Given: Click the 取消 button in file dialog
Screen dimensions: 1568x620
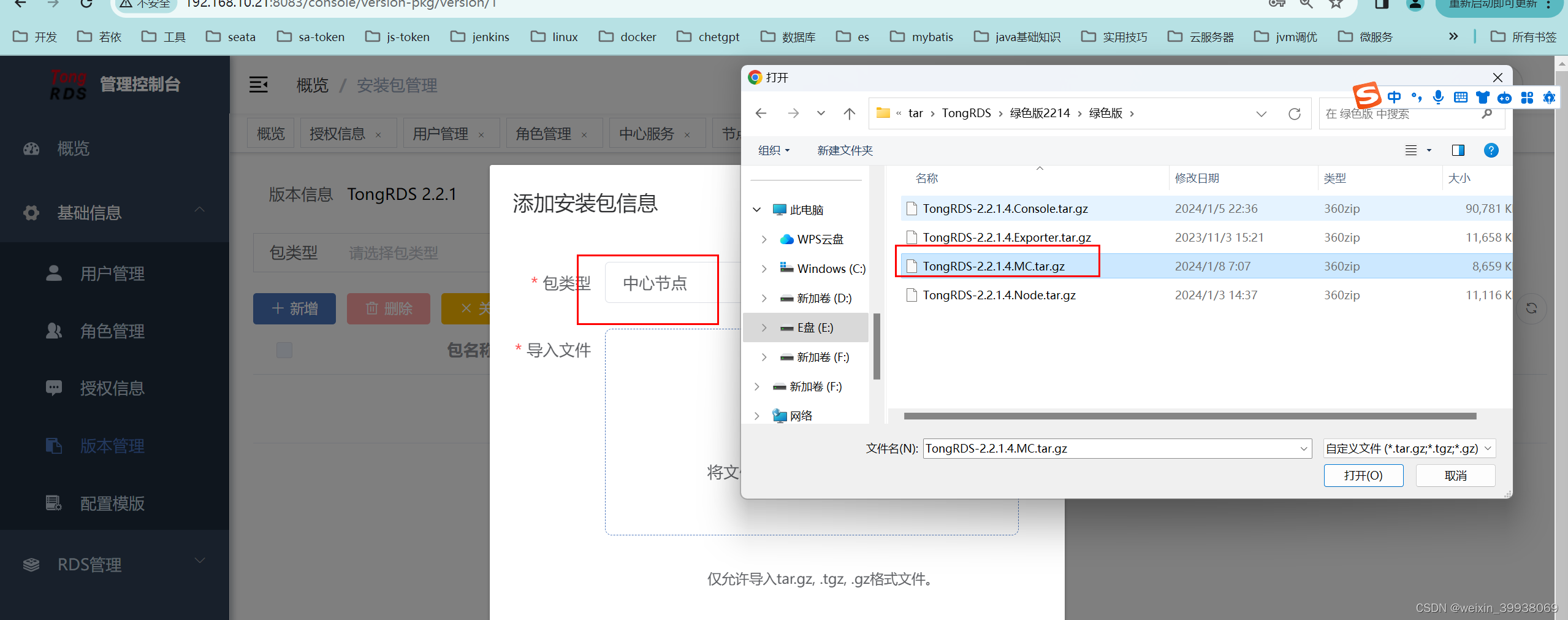Looking at the screenshot, I should coord(1455,475).
